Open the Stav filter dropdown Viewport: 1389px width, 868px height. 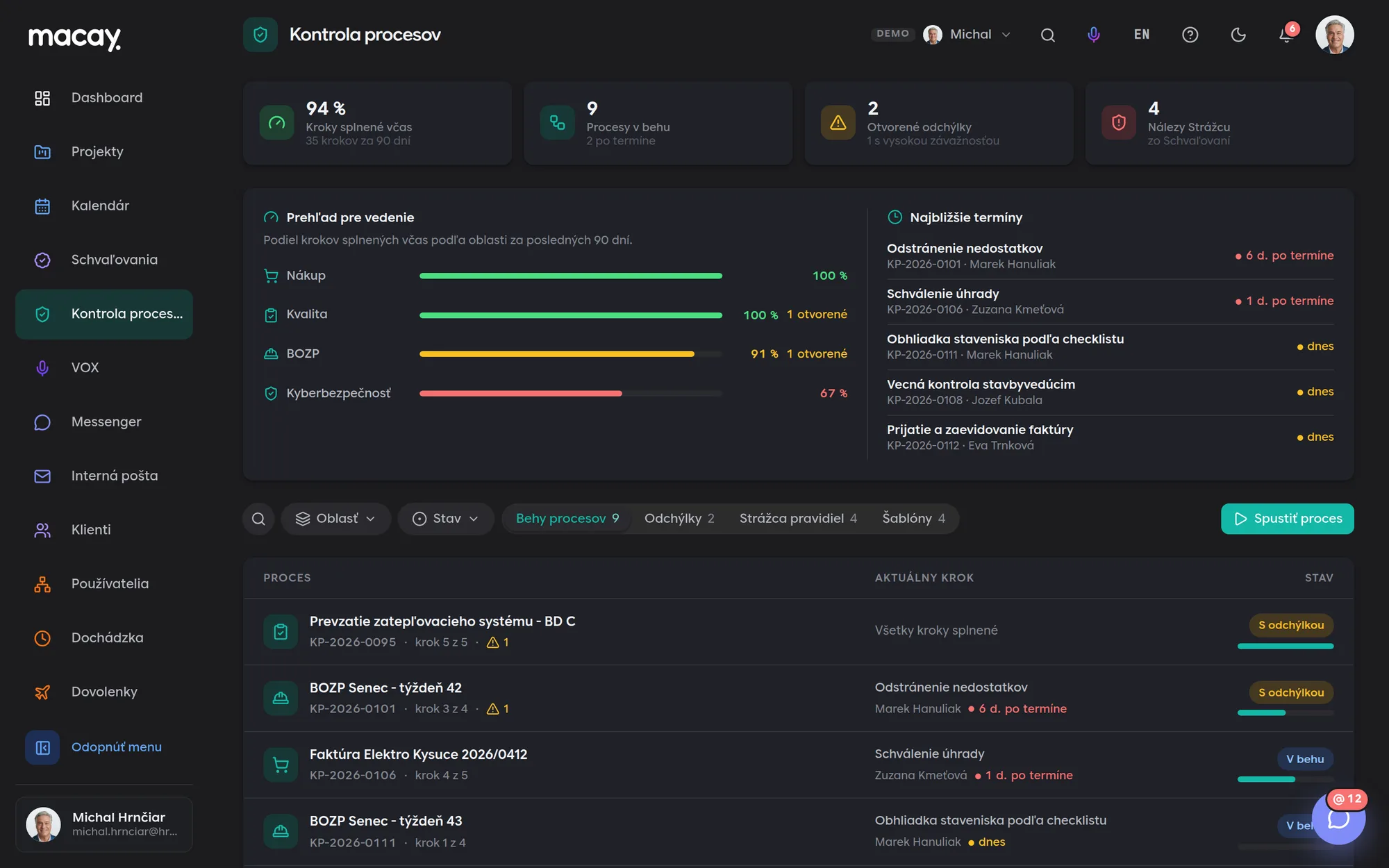pos(446,519)
